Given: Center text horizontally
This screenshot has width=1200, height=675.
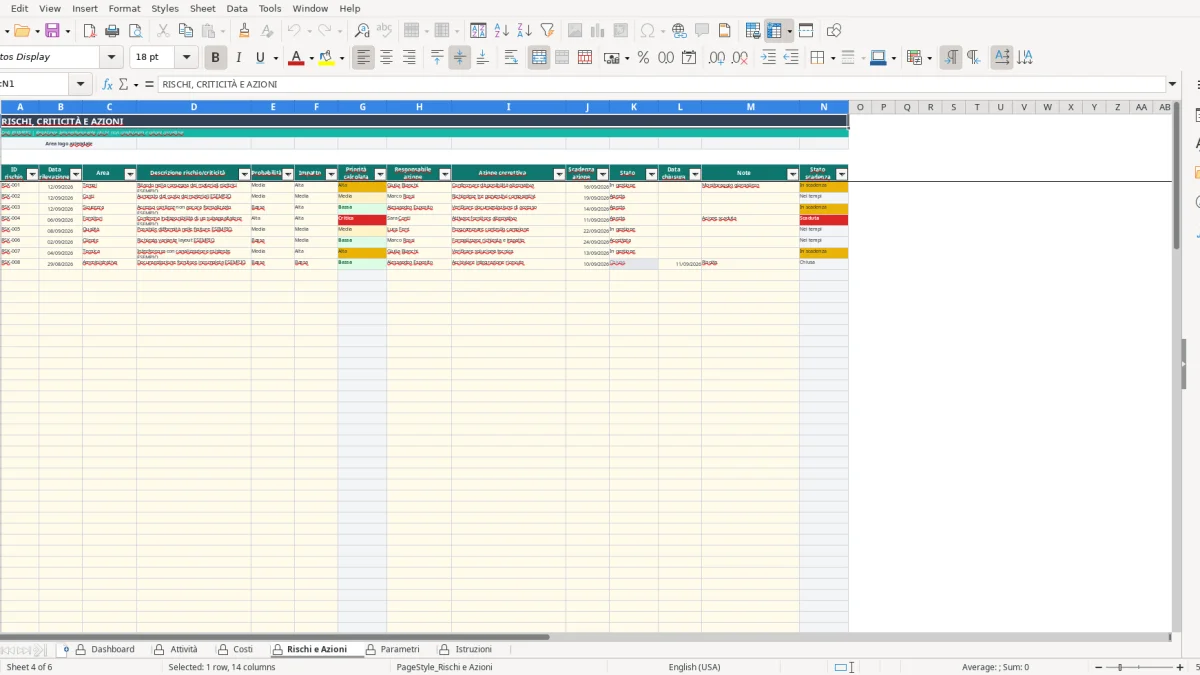Looking at the screenshot, I should (x=386, y=58).
